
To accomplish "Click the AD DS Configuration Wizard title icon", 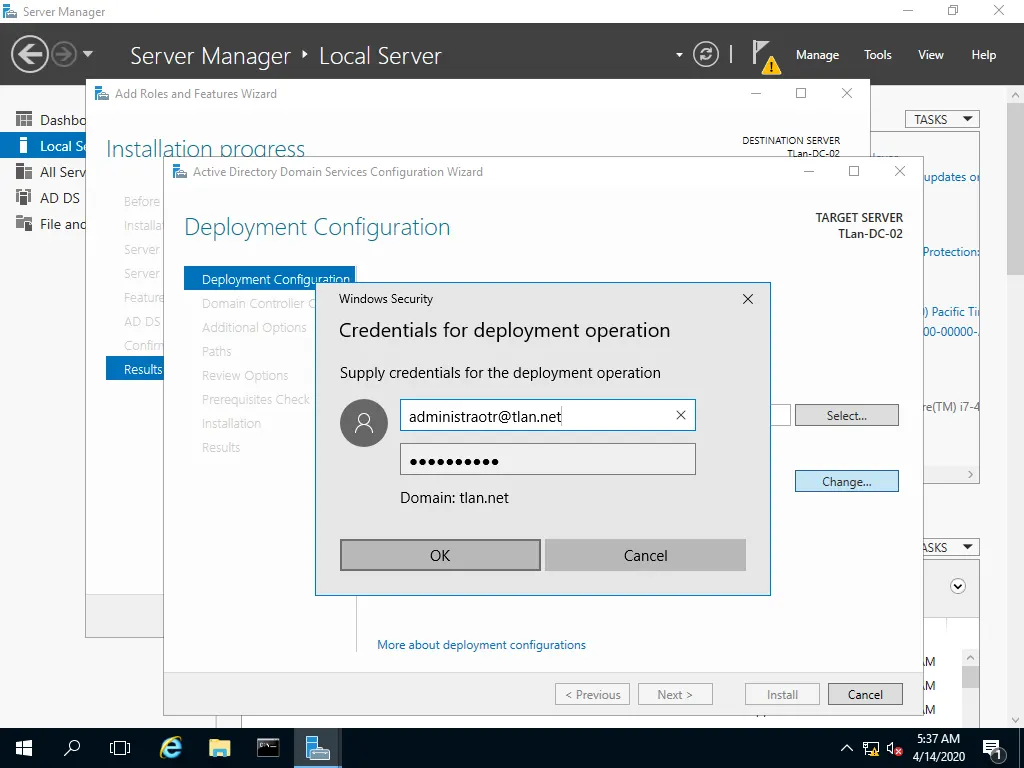I will [180, 172].
